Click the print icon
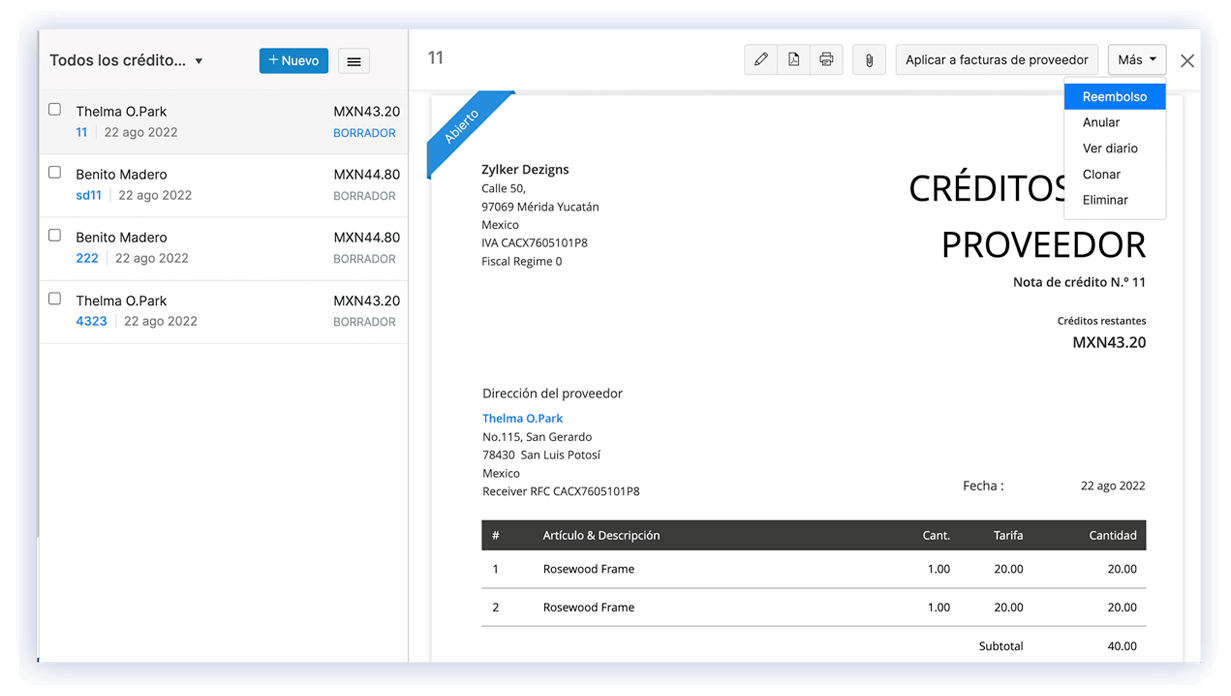This screenshot has height=696, width=1231. coord(827,59)
